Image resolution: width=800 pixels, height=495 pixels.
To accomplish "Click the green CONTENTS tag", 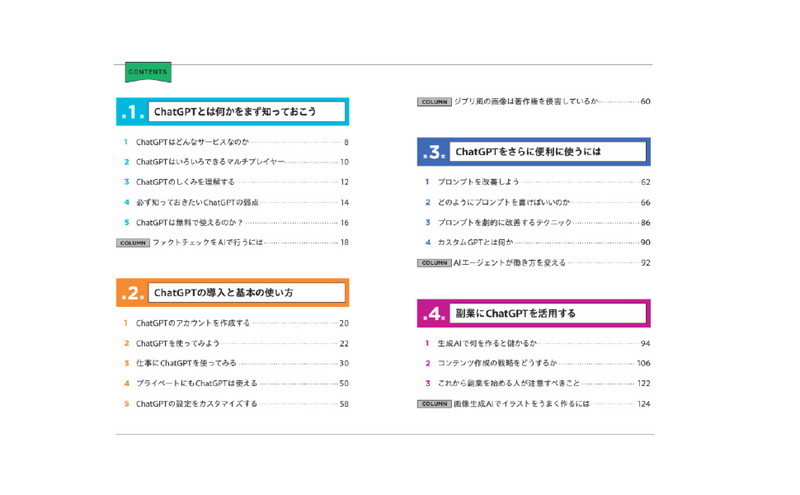I will [148, 72].
